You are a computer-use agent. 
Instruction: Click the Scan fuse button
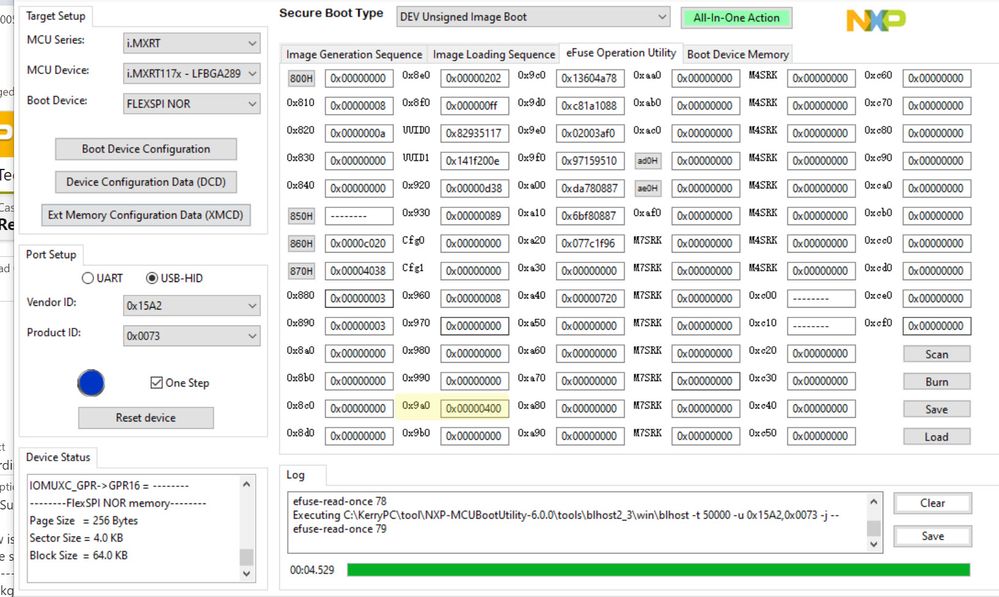[937, 354]
